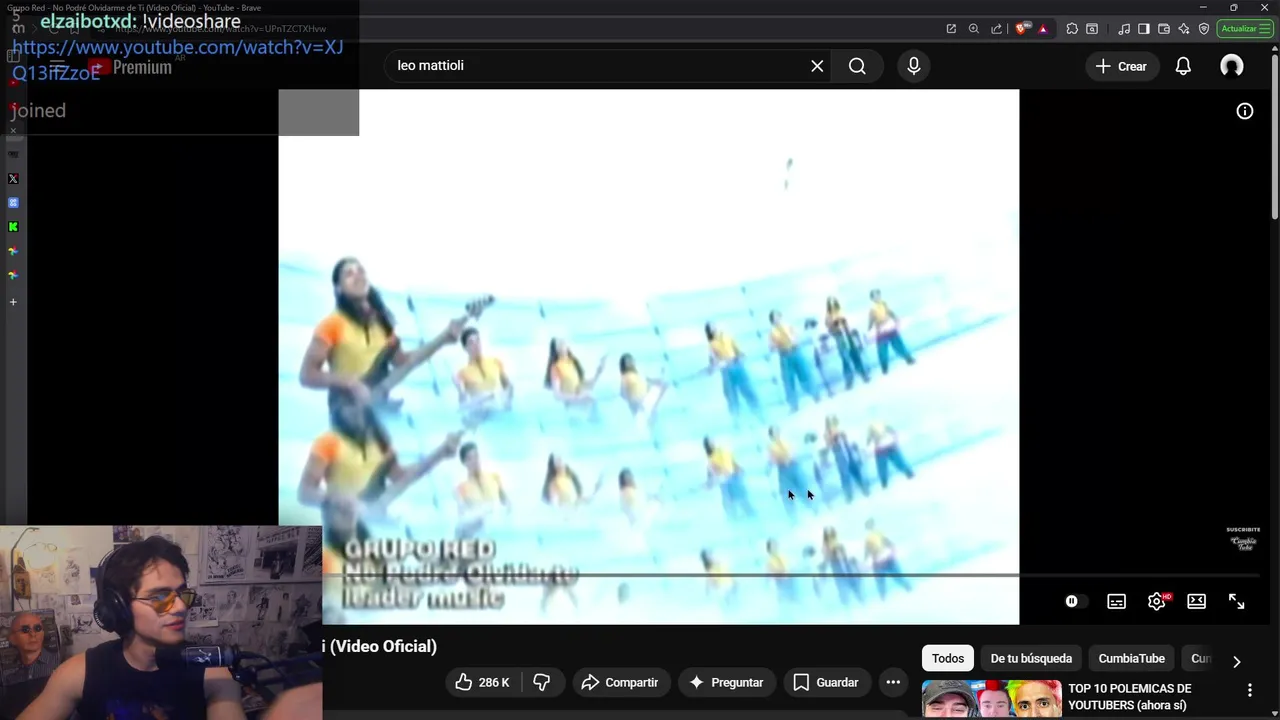Zoom page with the magnifier in address bar
Viewport: 1280px width, 720px height.
click(x=974, y=29)
